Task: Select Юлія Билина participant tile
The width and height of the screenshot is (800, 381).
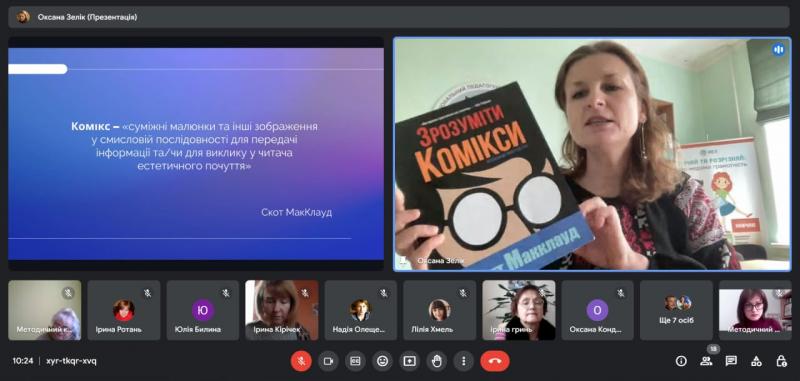Action: (203, 310)
